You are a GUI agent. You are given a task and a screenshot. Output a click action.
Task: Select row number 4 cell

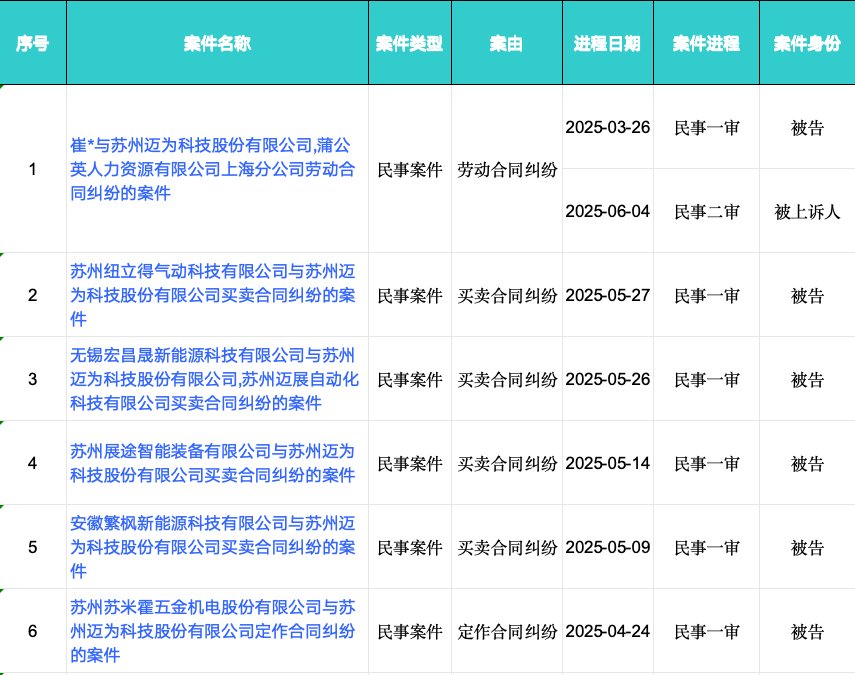coord(33,463)
